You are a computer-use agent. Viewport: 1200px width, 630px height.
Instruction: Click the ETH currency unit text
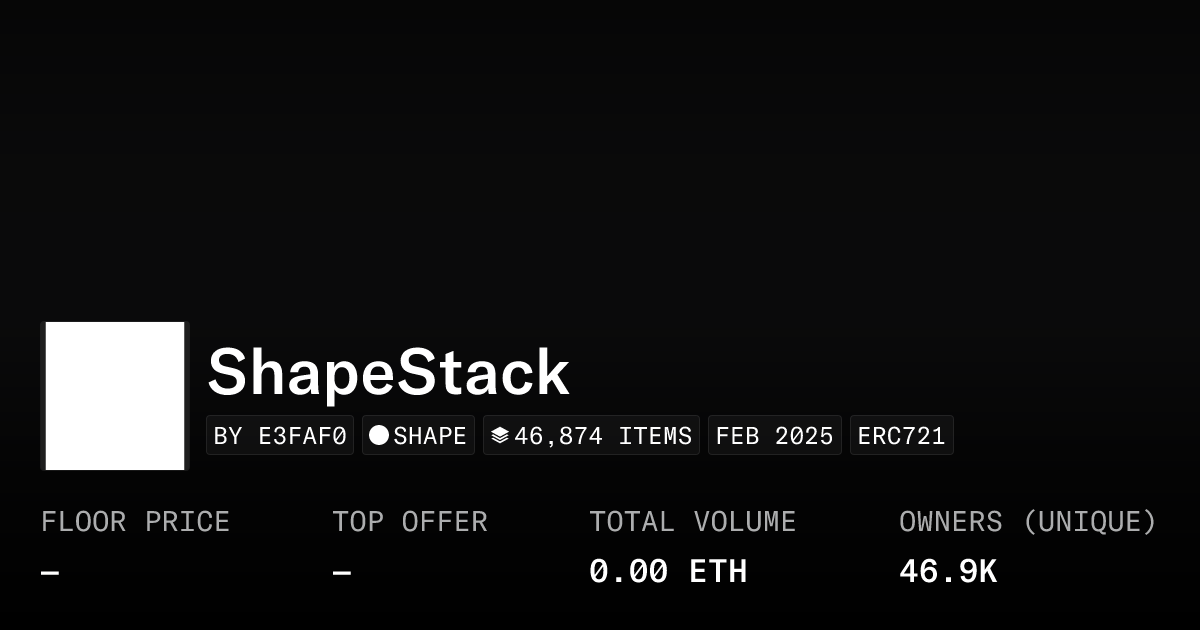718,572
